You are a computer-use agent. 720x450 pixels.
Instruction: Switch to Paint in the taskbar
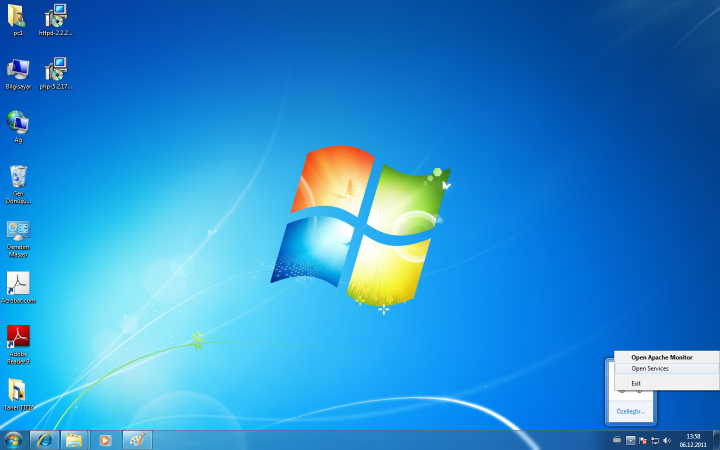click(x=137, y=440)
